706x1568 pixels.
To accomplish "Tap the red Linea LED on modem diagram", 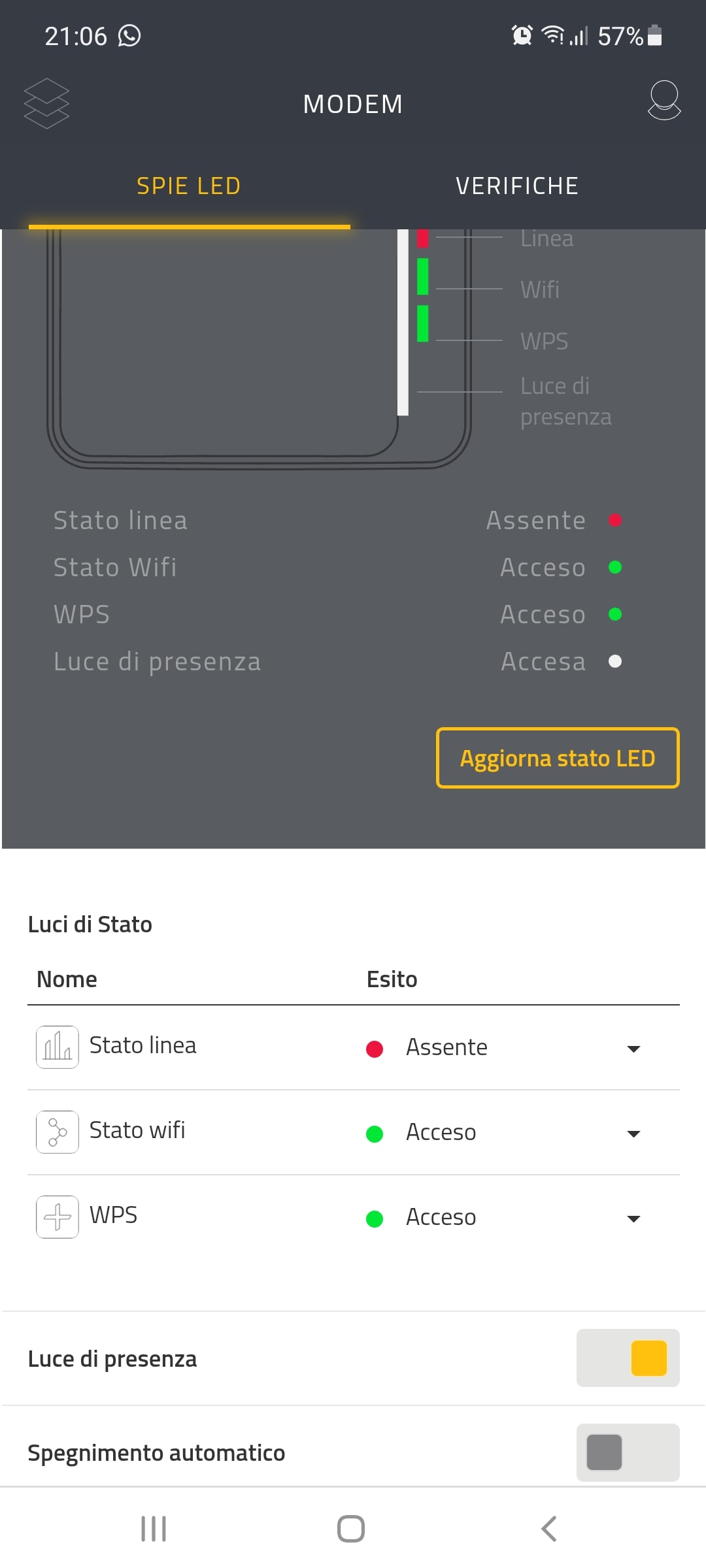I will point(423,239).
